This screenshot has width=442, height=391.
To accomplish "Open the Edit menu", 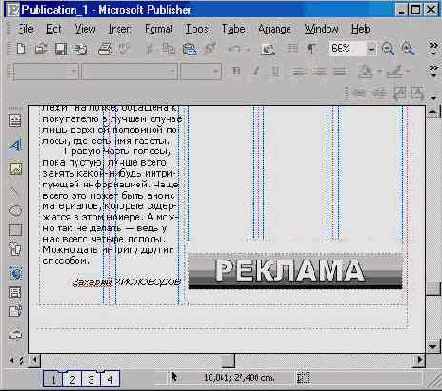I will click(x=53, y=29).
